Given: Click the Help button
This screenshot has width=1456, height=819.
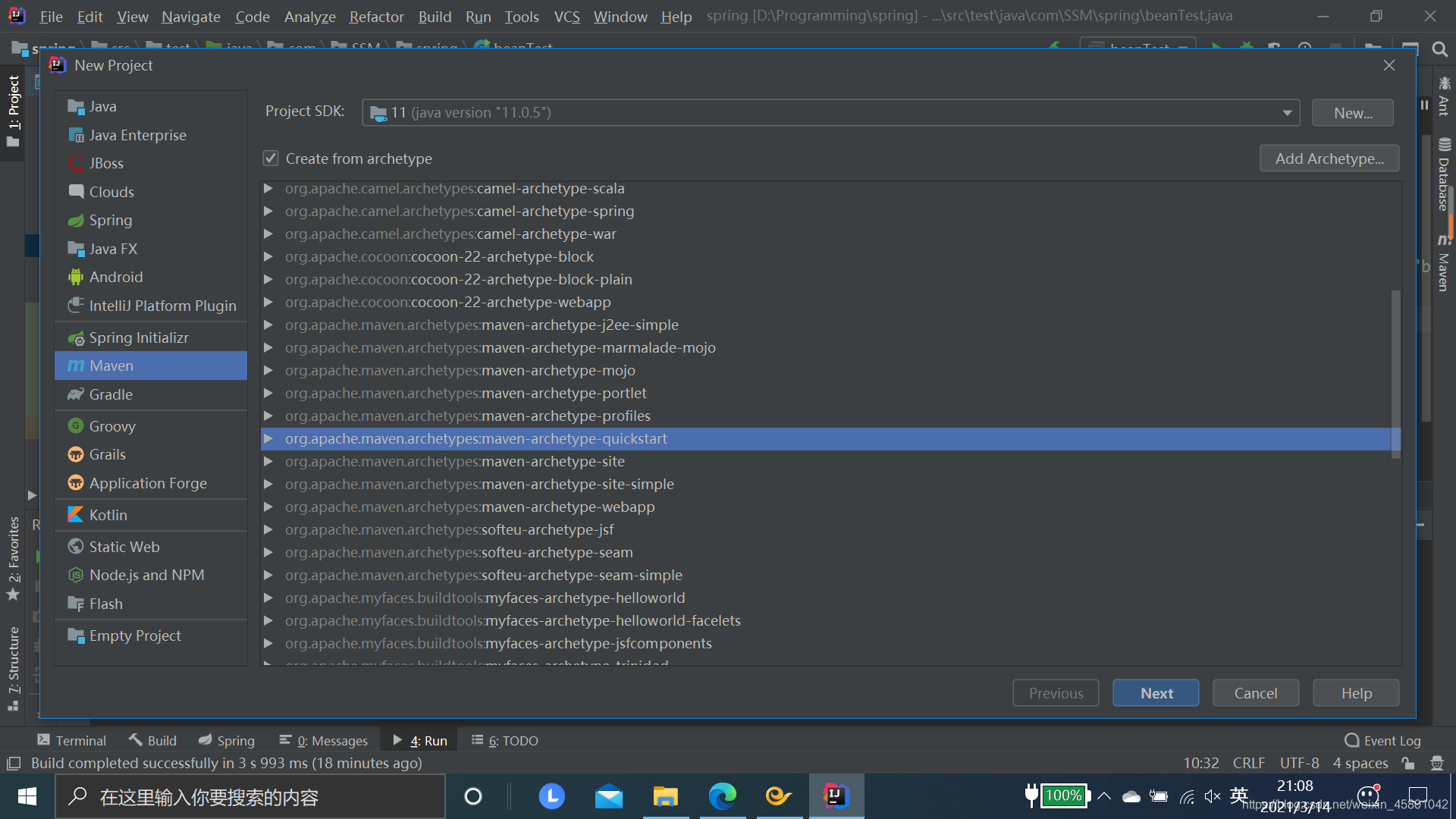Looking at the screenshot, I should (1356, 693).
